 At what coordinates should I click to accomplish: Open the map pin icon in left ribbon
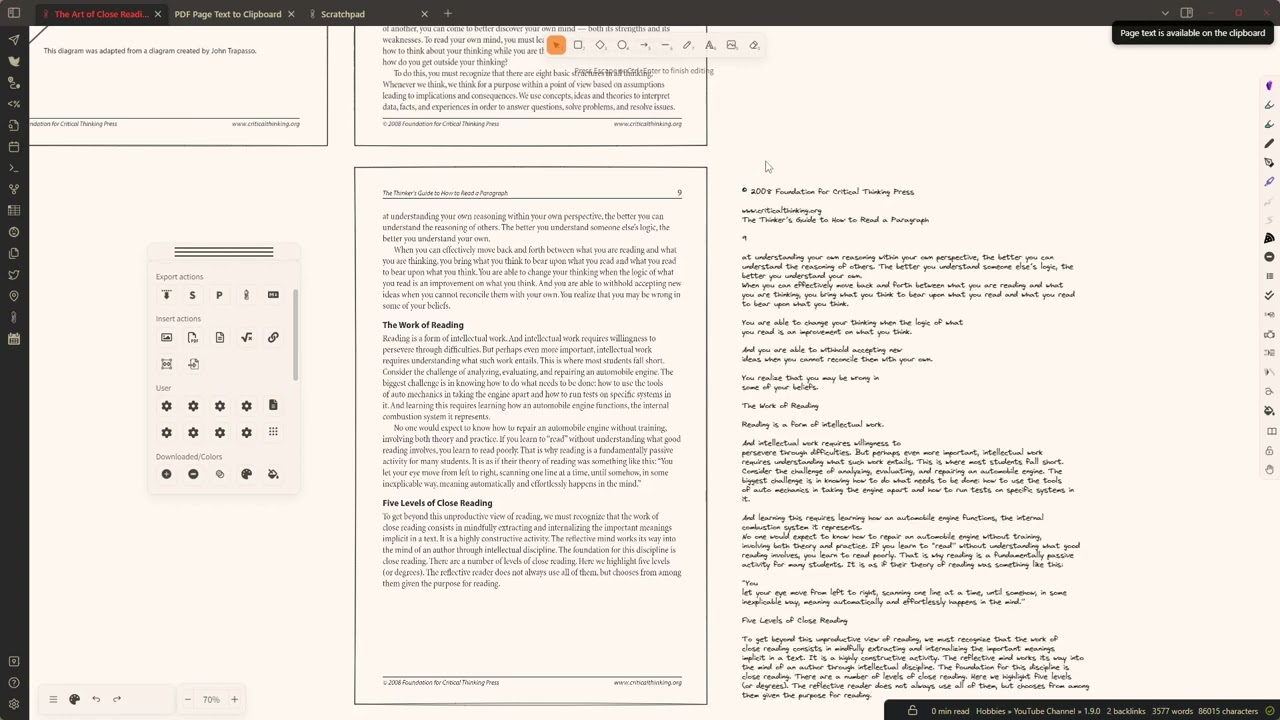(14, 296)
